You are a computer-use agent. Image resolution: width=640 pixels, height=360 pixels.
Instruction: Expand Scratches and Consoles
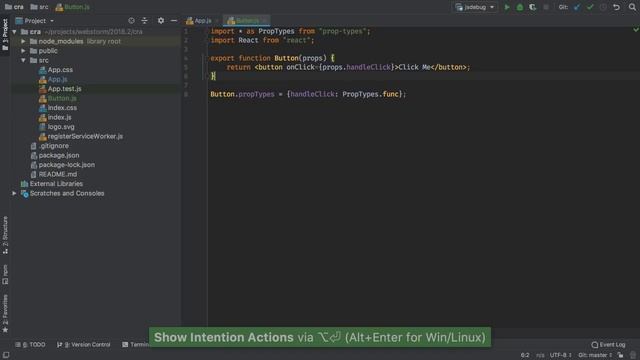[x=14, y=193]
